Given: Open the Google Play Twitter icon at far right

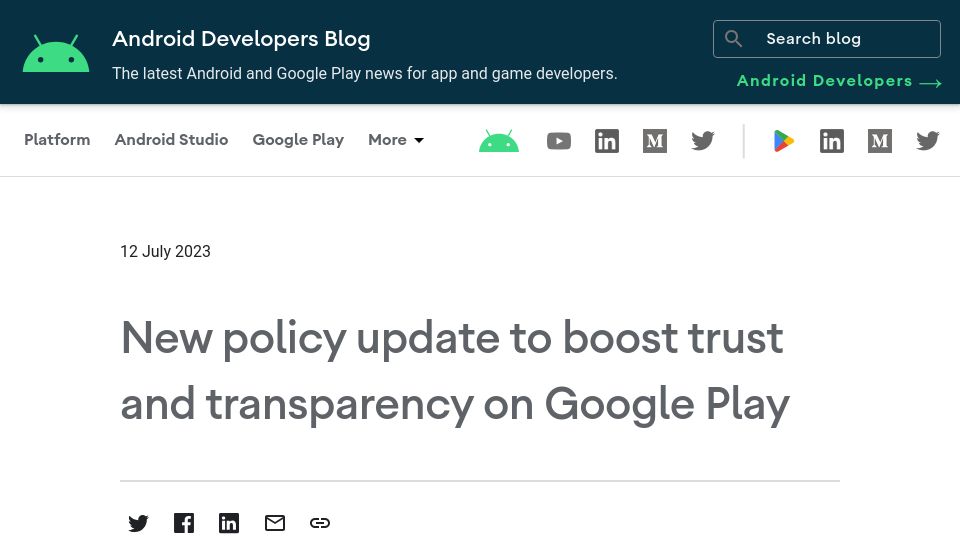Looking at the screenshot, I should point(928,141).
